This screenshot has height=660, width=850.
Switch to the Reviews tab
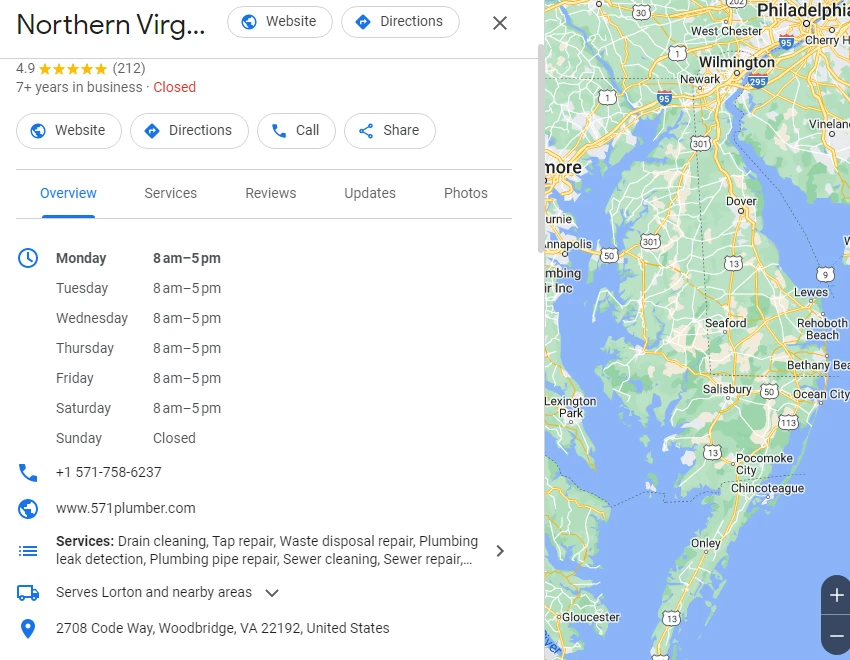click(270, 193)
